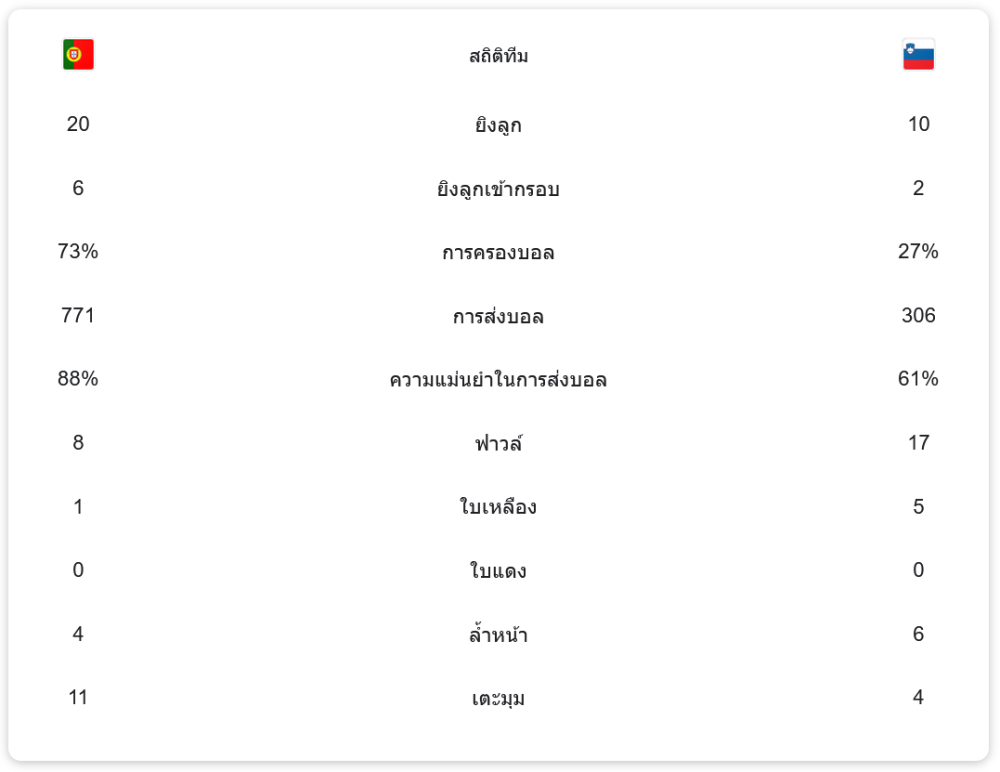
Task: Click the ใบเหลือง yellow cards label
Action: tap(498, 507)
